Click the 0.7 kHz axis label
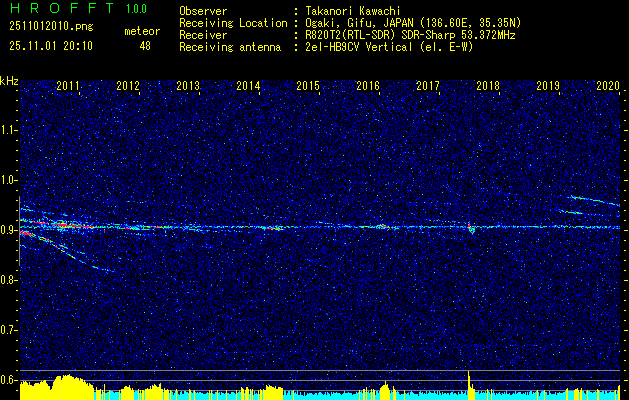 tap(9, 330)
